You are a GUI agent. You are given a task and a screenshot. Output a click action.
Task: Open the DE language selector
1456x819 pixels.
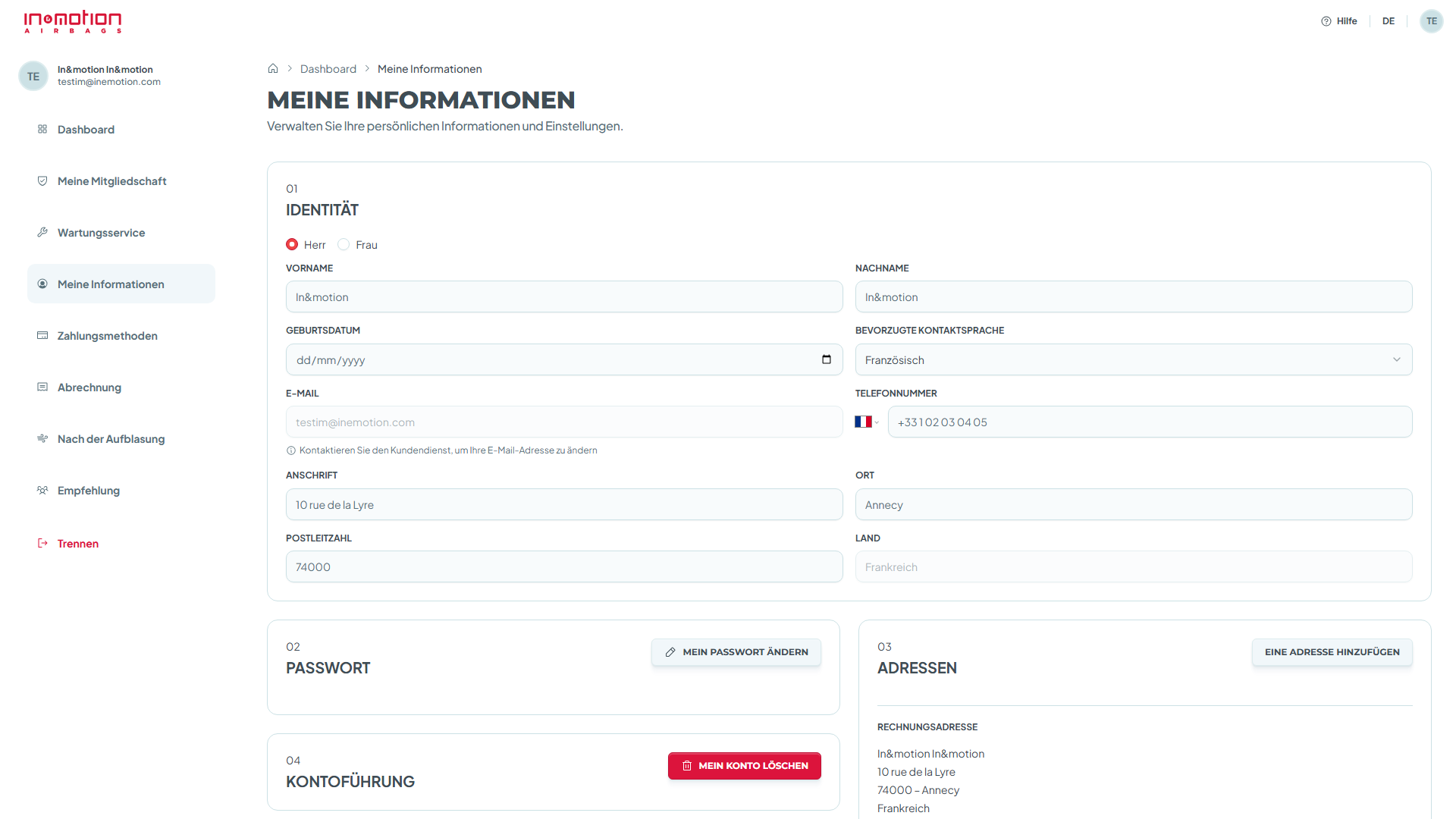(1389, 21)
